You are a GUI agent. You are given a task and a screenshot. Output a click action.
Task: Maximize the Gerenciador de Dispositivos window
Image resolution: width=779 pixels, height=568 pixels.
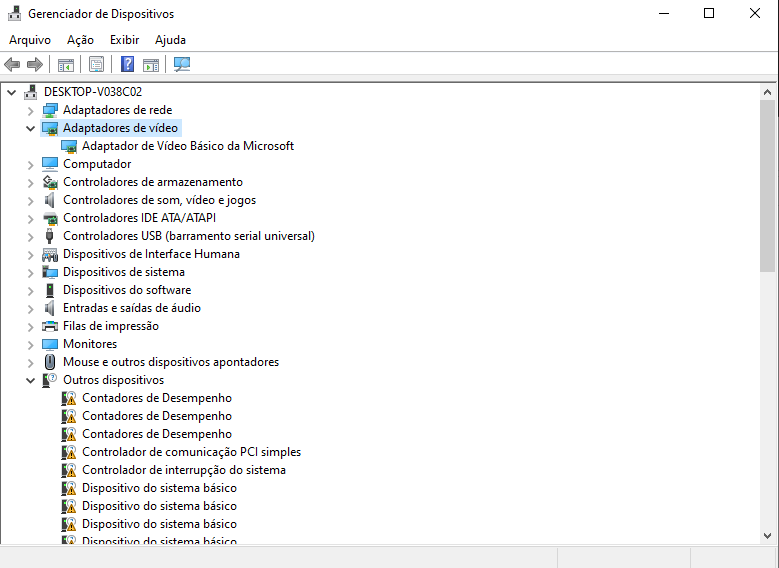709,13
